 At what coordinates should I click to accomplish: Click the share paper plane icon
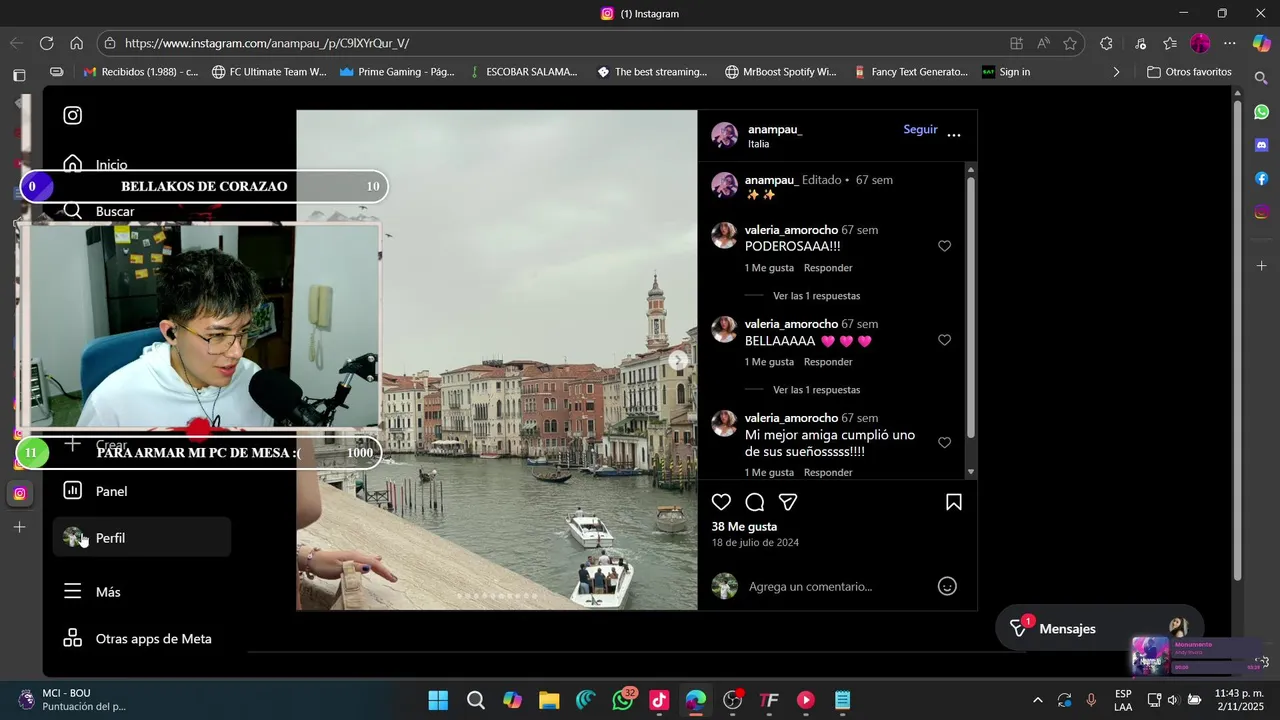click(x=788, y=502)
